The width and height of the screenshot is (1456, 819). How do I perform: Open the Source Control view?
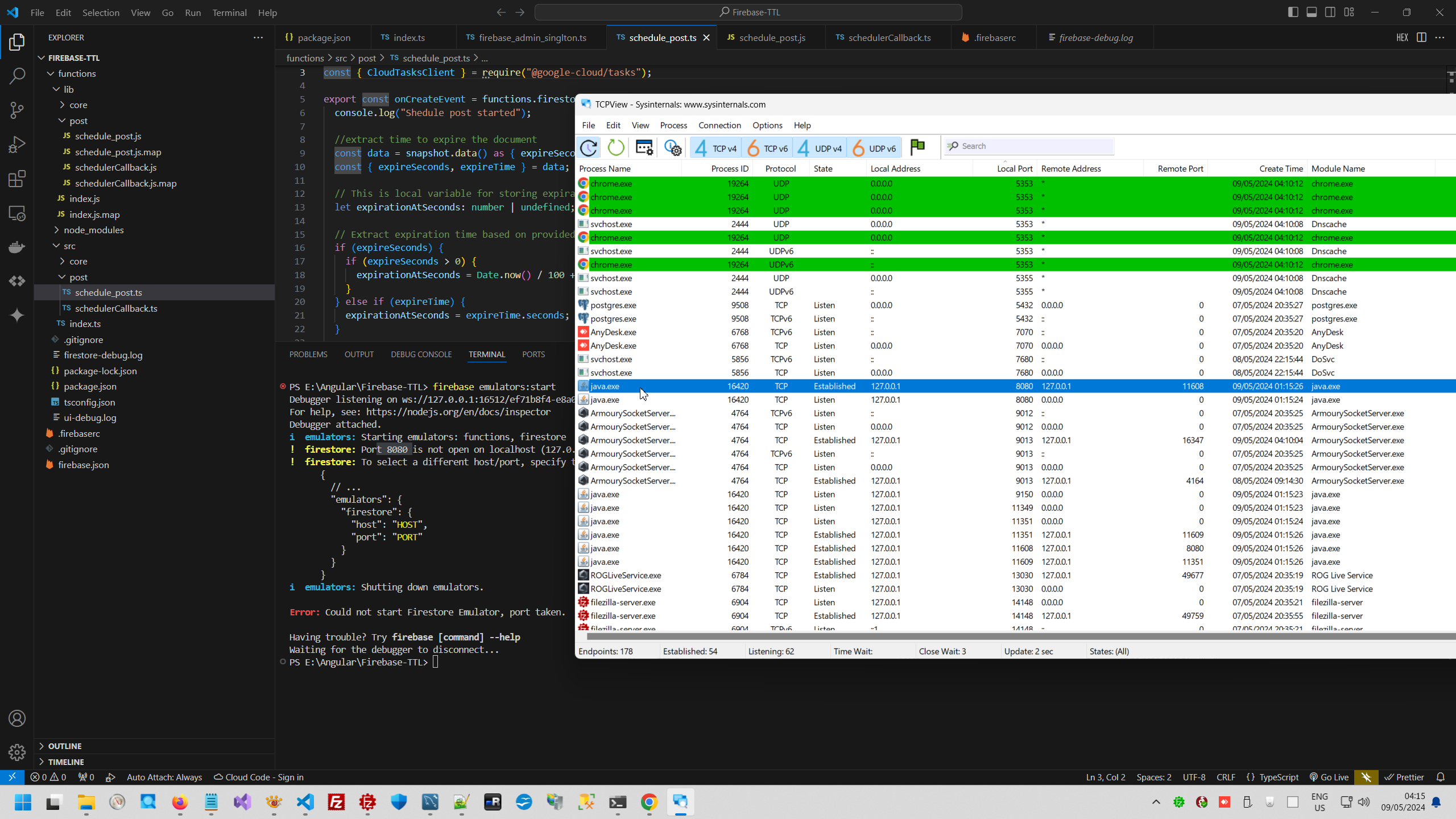17,110
